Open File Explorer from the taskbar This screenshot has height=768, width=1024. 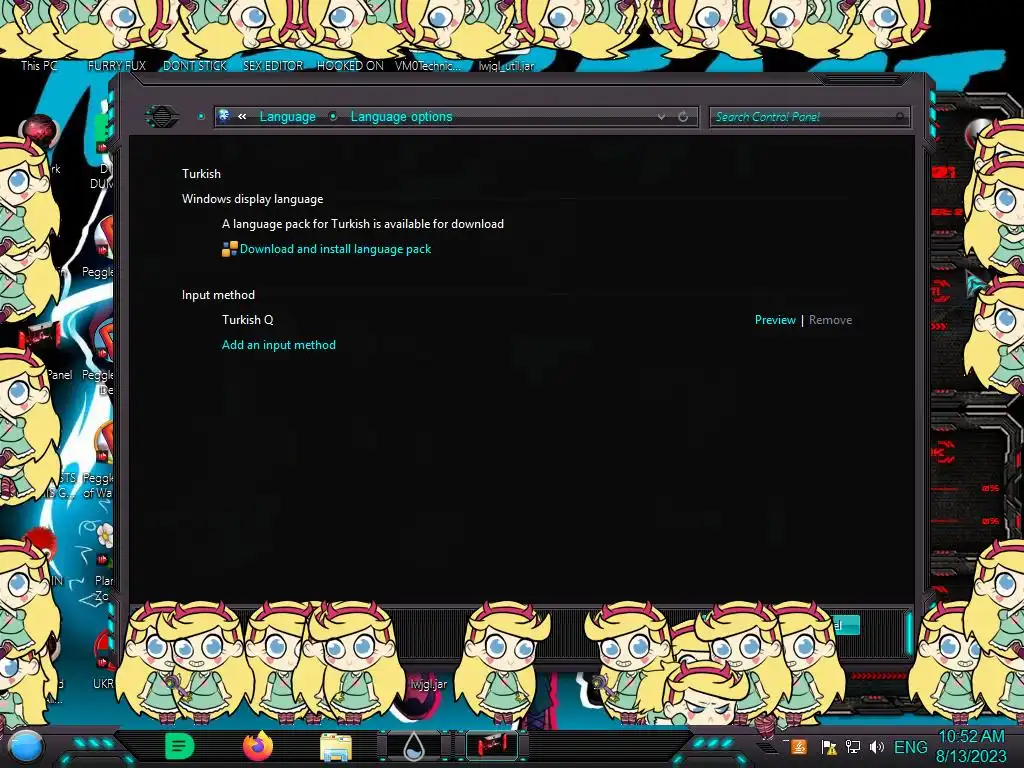tap(336, 747)
